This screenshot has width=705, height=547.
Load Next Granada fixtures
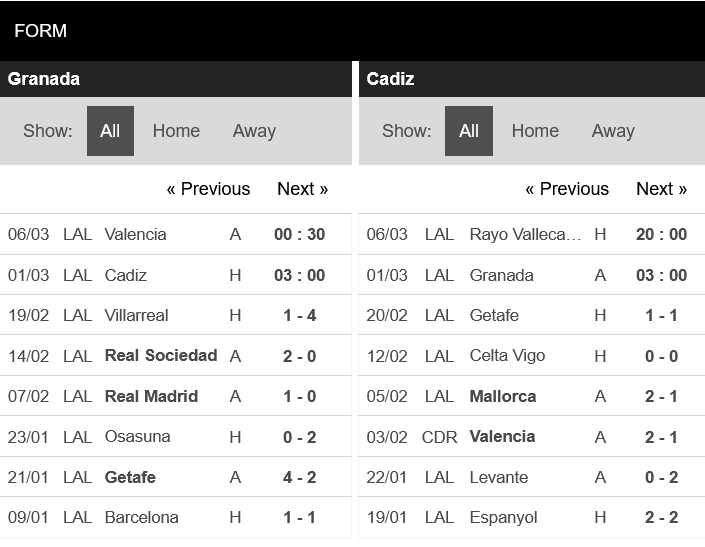[x=302, y=189]
